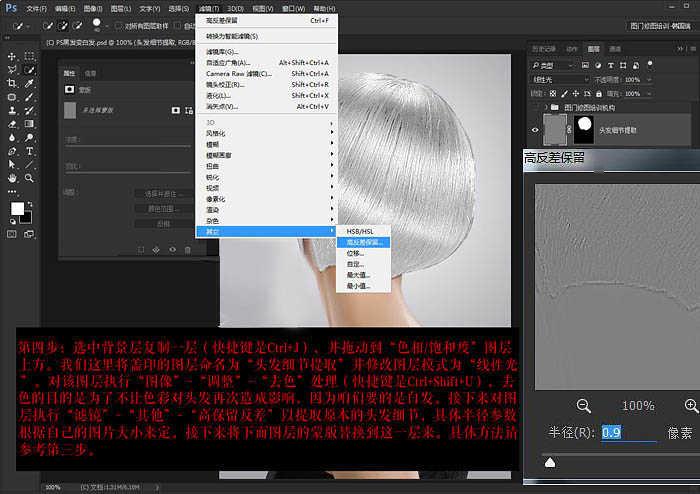Select the Hand tool
700x494 pixels.
coord(12,178)
